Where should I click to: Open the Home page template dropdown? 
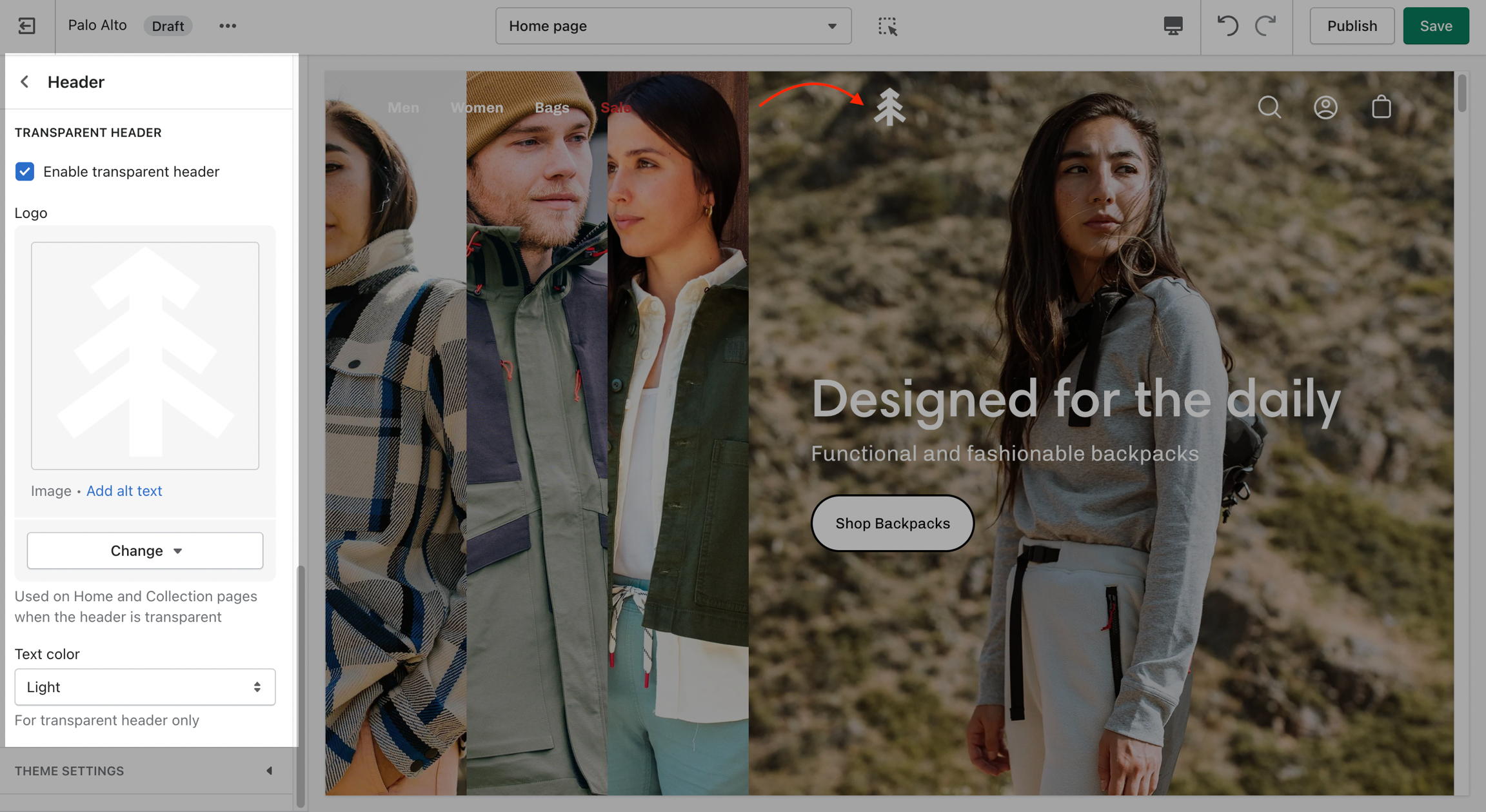(673, 26)
